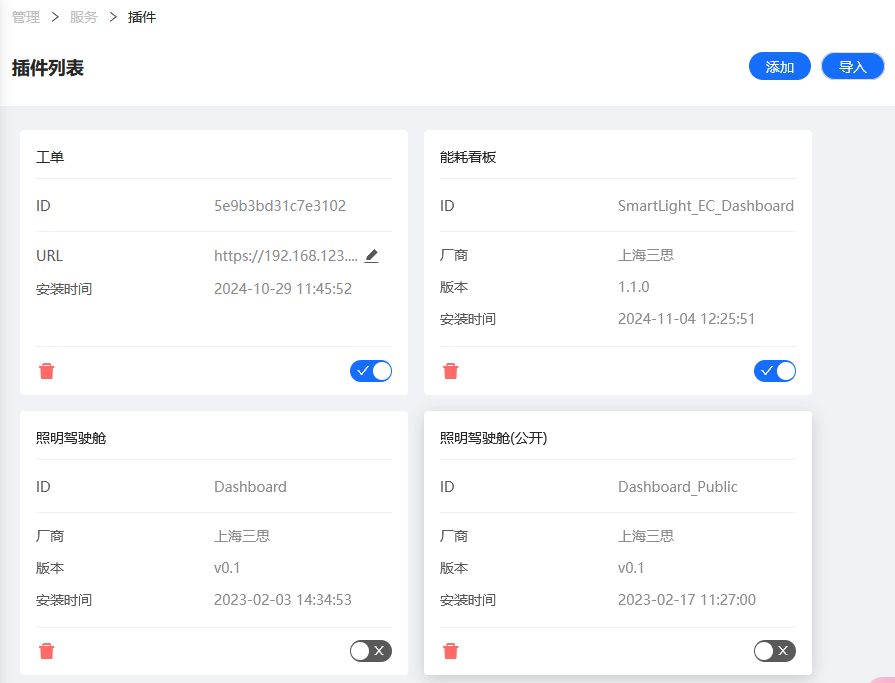Click the 插件列表 page heading

(48, 68)
